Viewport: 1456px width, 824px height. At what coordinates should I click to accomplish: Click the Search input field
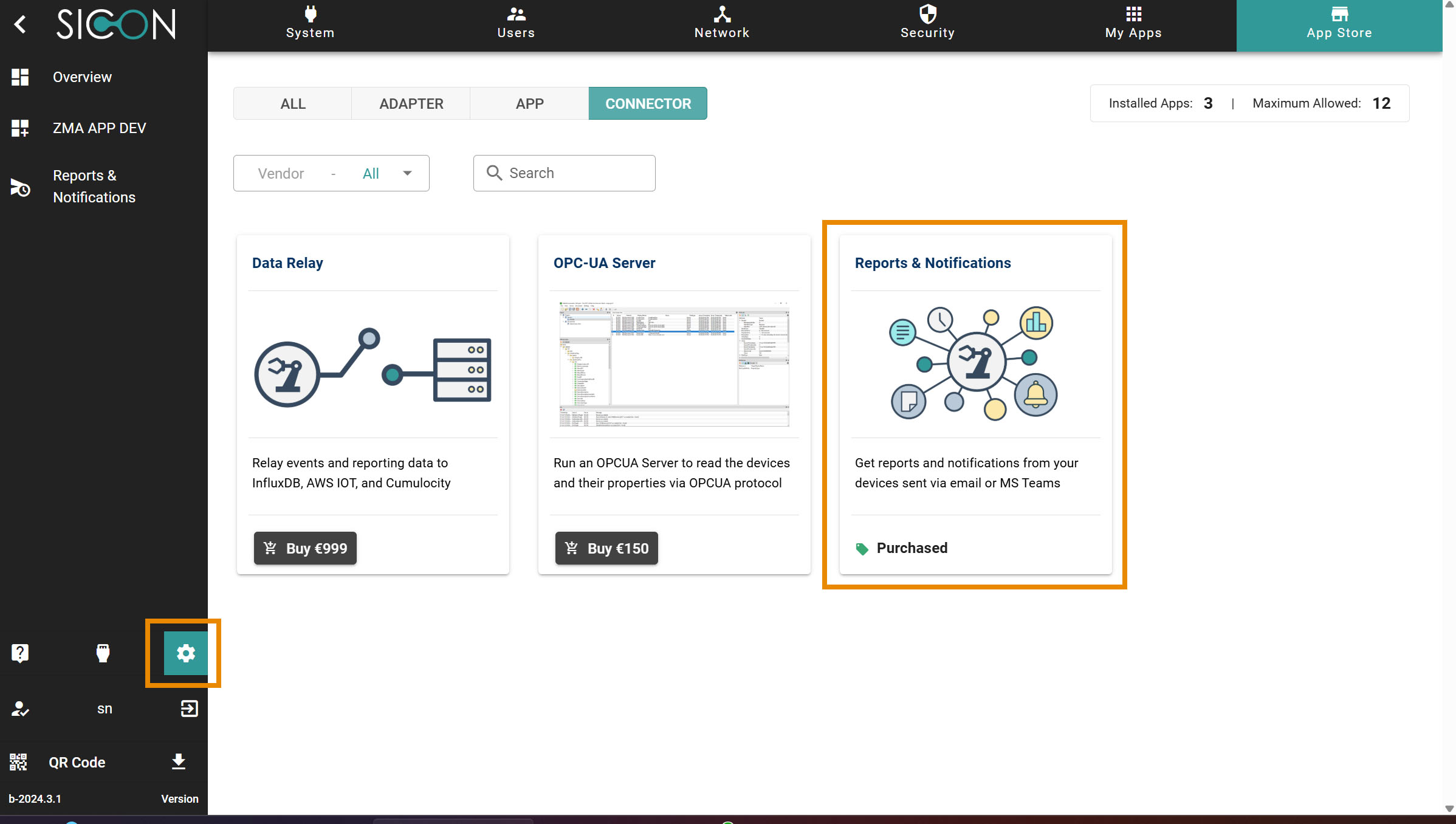(574, 173)
